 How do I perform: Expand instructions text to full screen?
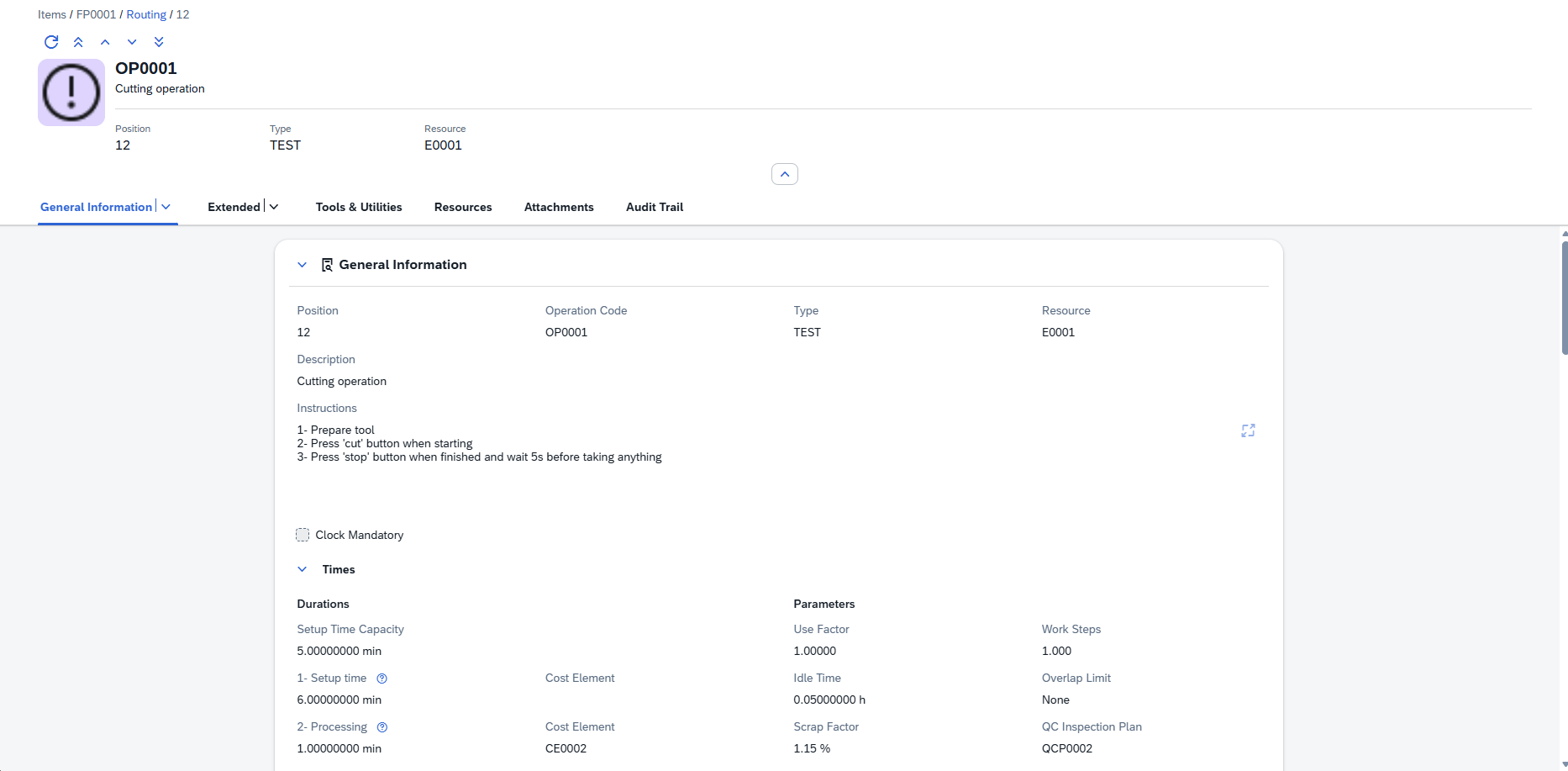pos(1248,430)
